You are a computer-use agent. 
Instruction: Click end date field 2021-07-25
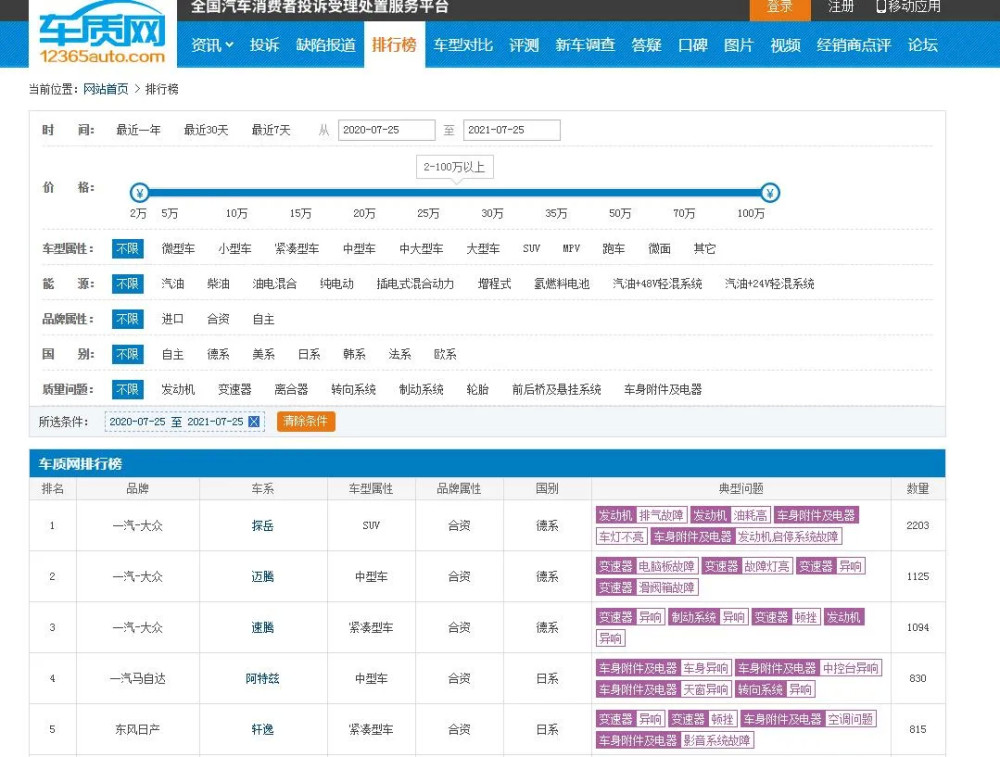[511, 130]
